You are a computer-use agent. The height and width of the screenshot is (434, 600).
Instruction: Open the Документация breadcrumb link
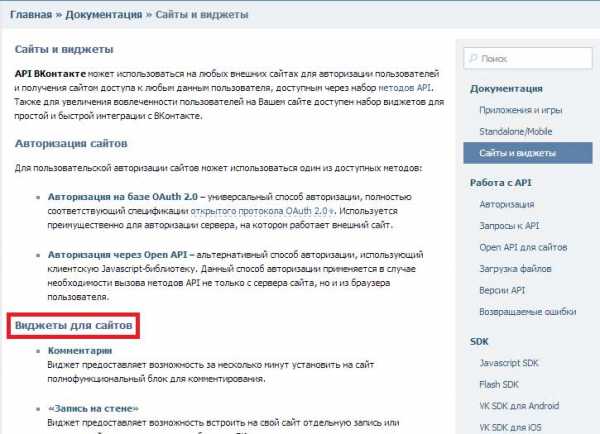click(104, 15)
